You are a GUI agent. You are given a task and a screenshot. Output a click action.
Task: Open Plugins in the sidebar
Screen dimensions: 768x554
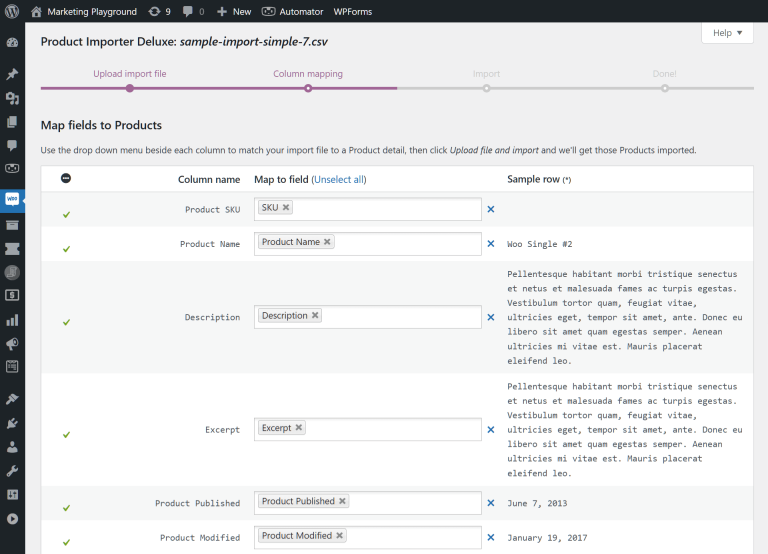12,423
